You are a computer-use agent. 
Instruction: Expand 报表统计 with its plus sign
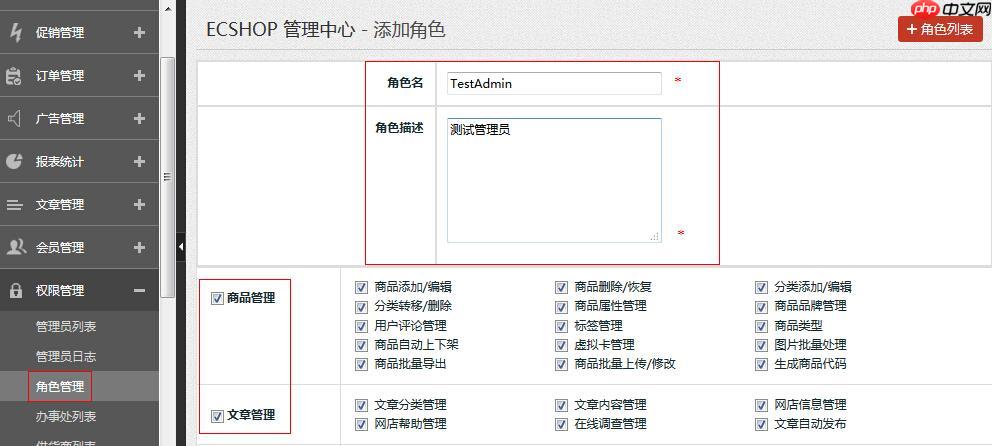click(140, 162)
